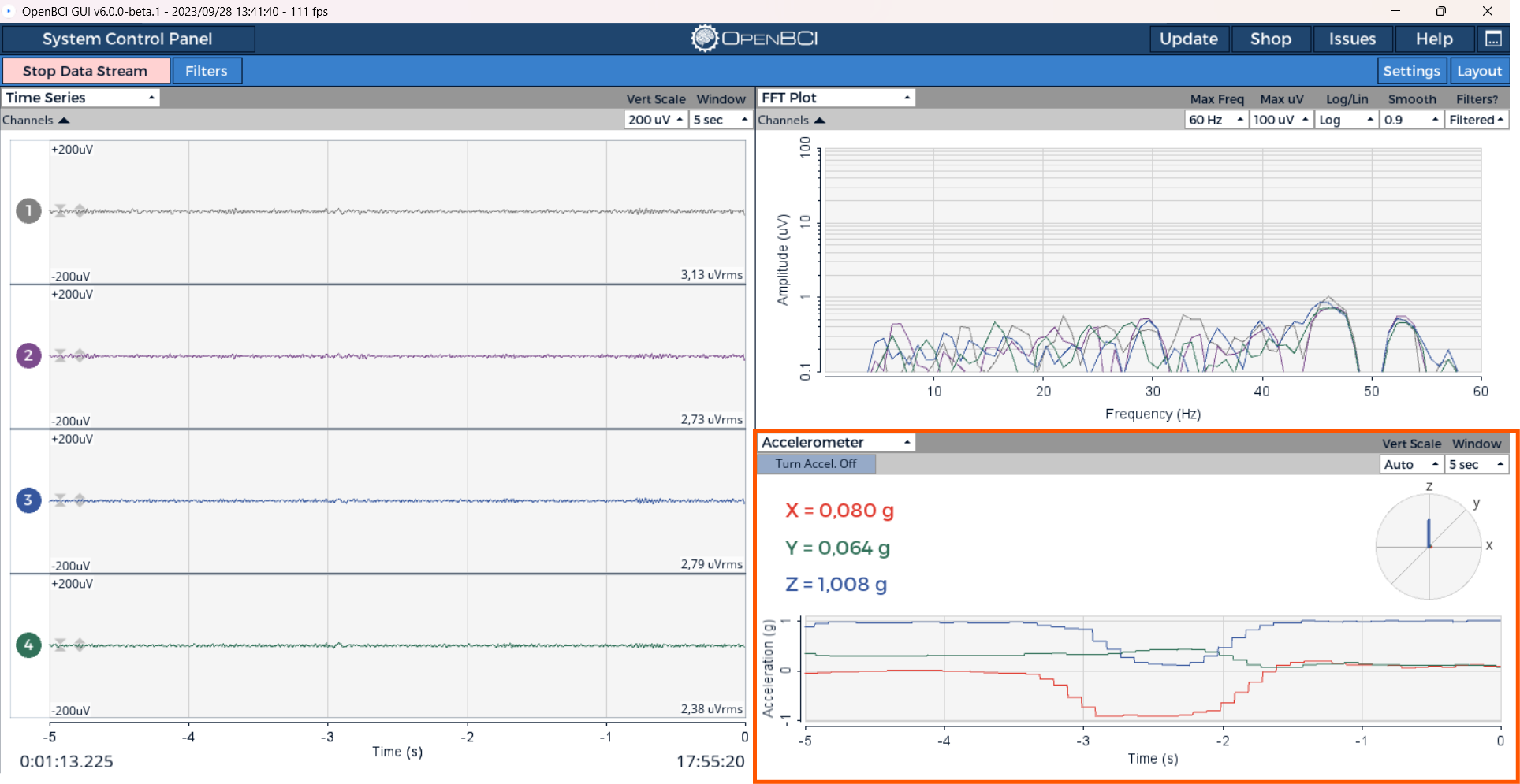The height and width of the screenshot is (784, 1520).
Task: Toggle the purple channel 2 button
Action: click(x=29, y=355)
